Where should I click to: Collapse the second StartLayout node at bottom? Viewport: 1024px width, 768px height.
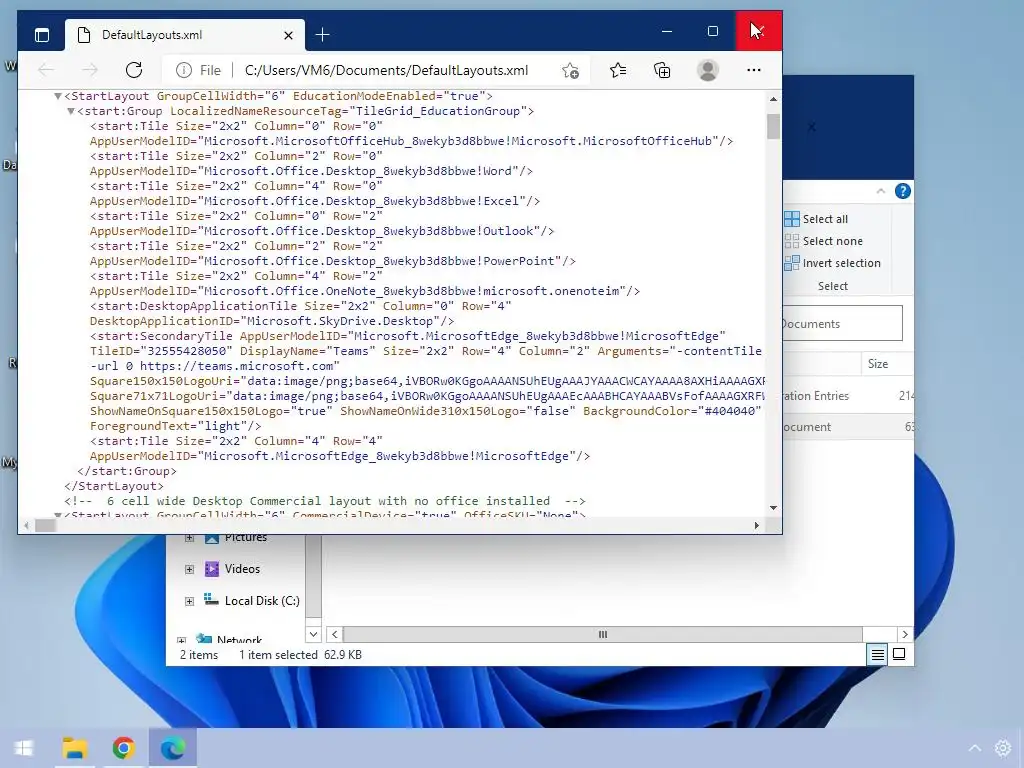tap(57, 515)
